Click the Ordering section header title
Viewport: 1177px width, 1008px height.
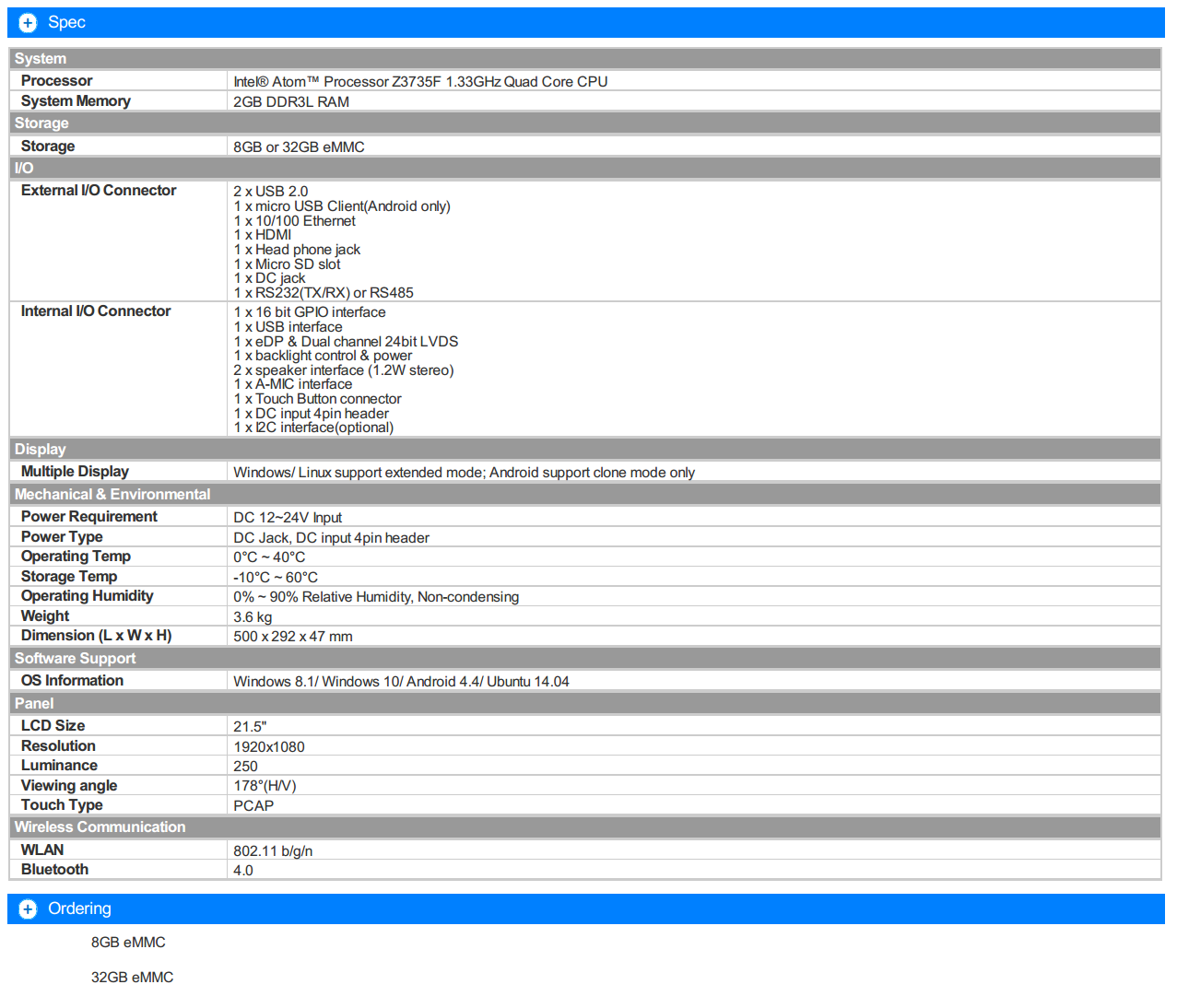pos(79,908)
